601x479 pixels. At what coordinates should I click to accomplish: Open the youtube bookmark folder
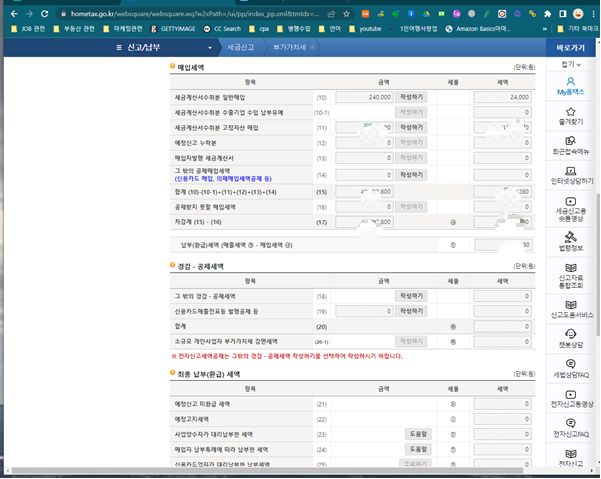tap(365, 29)
